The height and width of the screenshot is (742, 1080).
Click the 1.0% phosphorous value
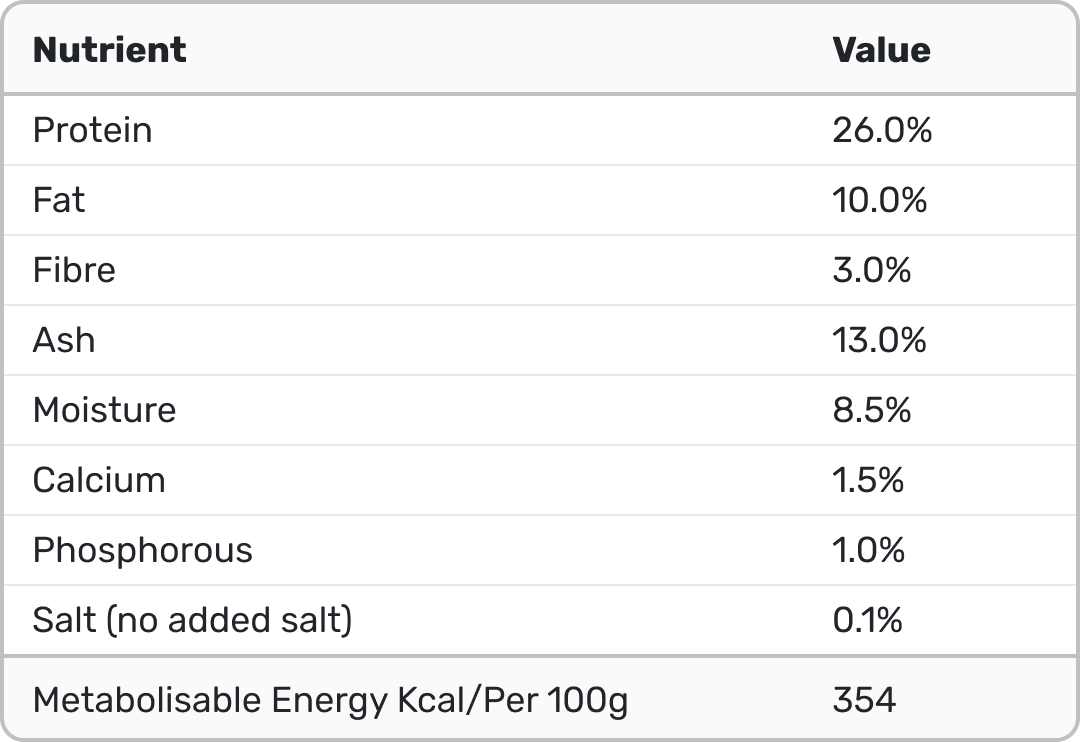point(868,550)
